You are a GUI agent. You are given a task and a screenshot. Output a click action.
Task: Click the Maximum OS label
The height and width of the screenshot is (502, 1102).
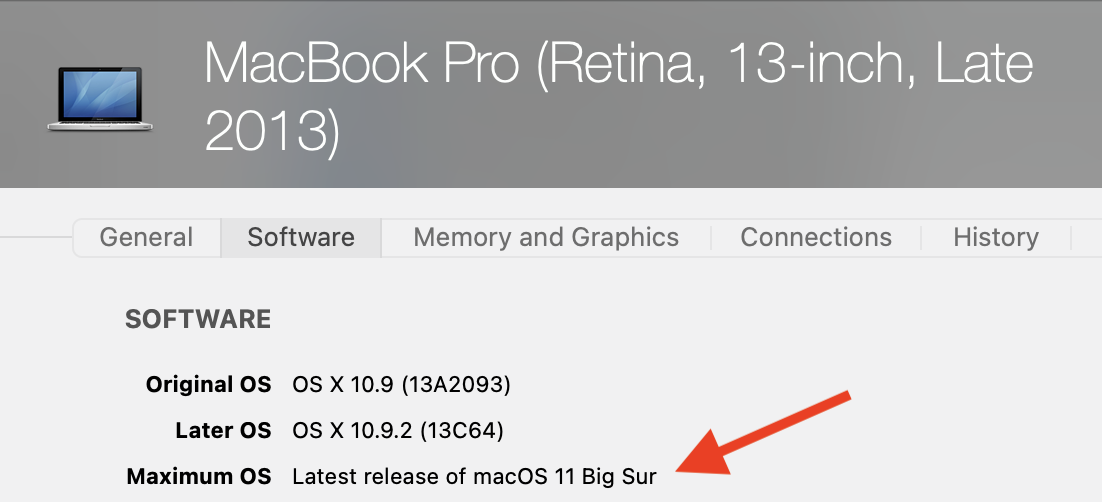tap(199, 477)
